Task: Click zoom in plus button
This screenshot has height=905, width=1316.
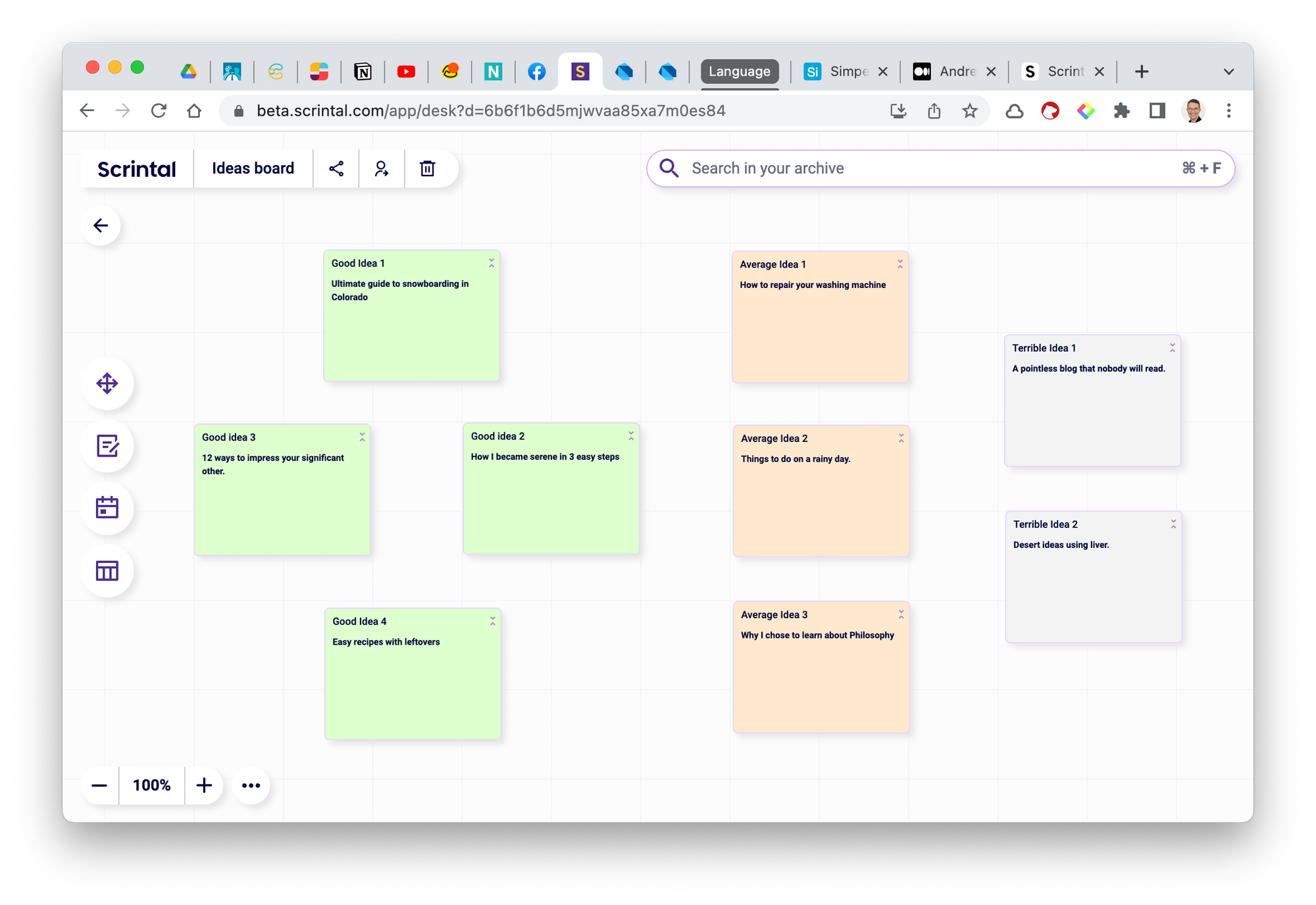Action: (x=204, y=785)
